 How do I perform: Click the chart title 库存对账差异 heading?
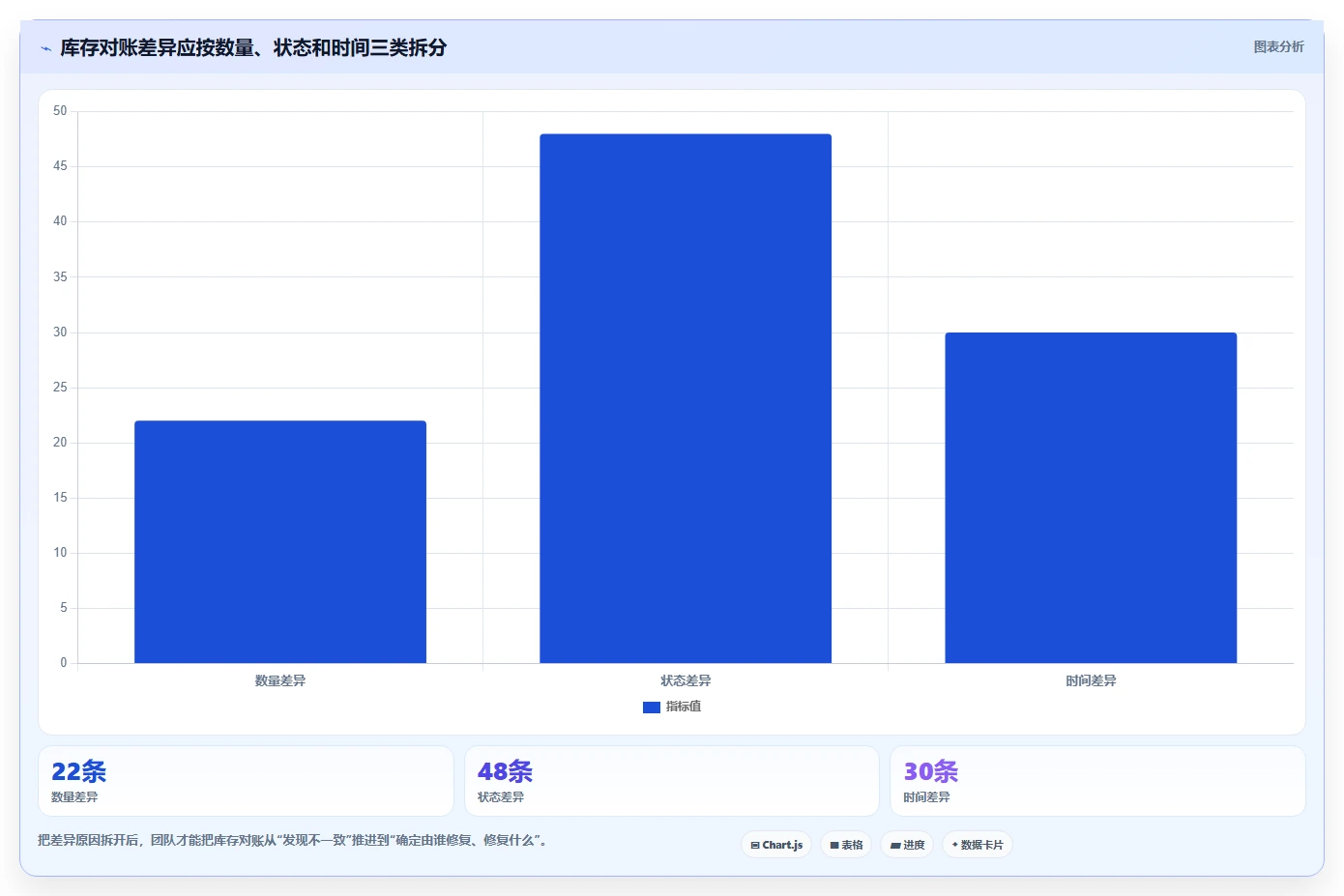[x=253, y=47]
